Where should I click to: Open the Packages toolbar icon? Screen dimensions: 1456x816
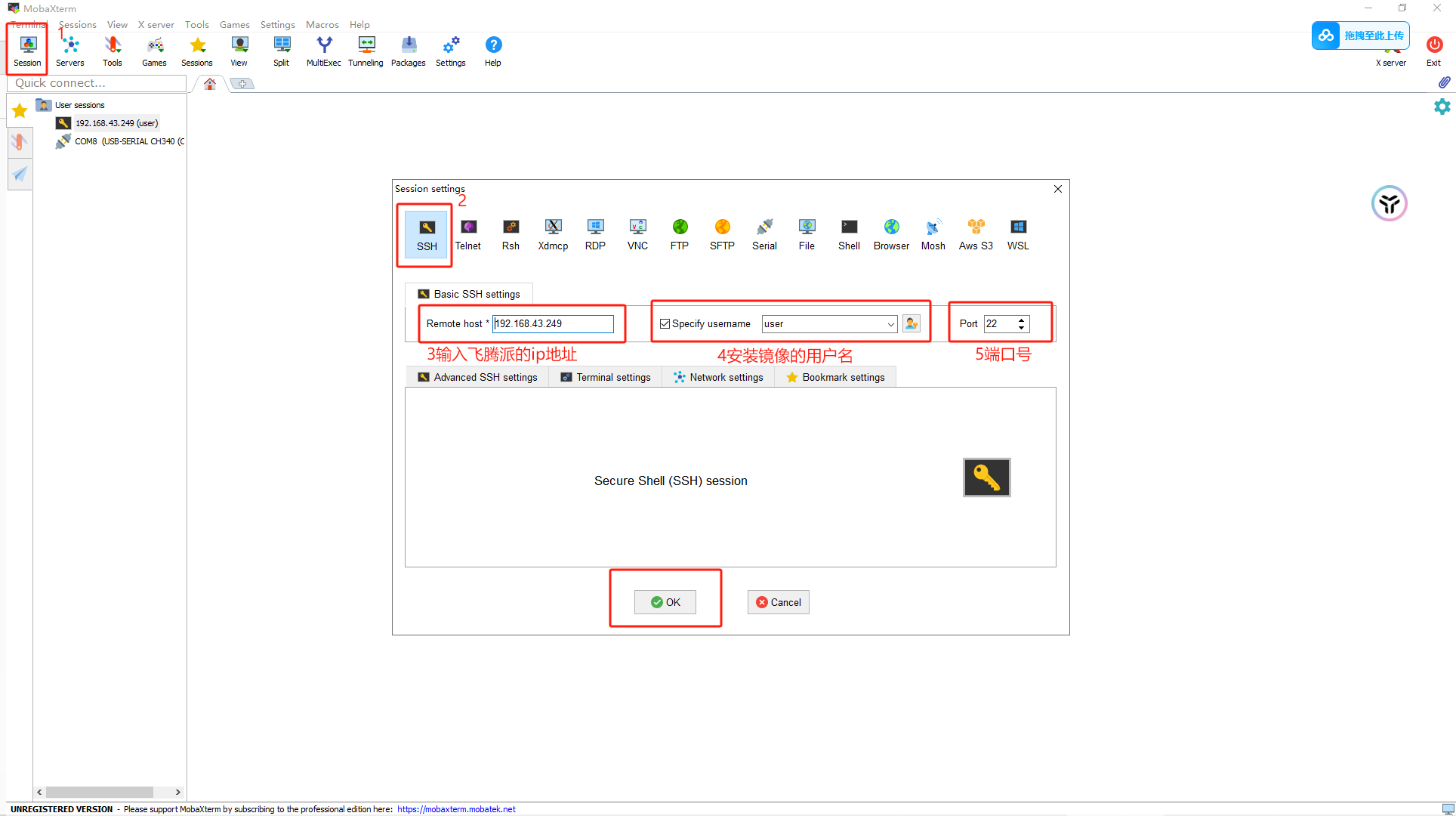click(x=409, y=51)
